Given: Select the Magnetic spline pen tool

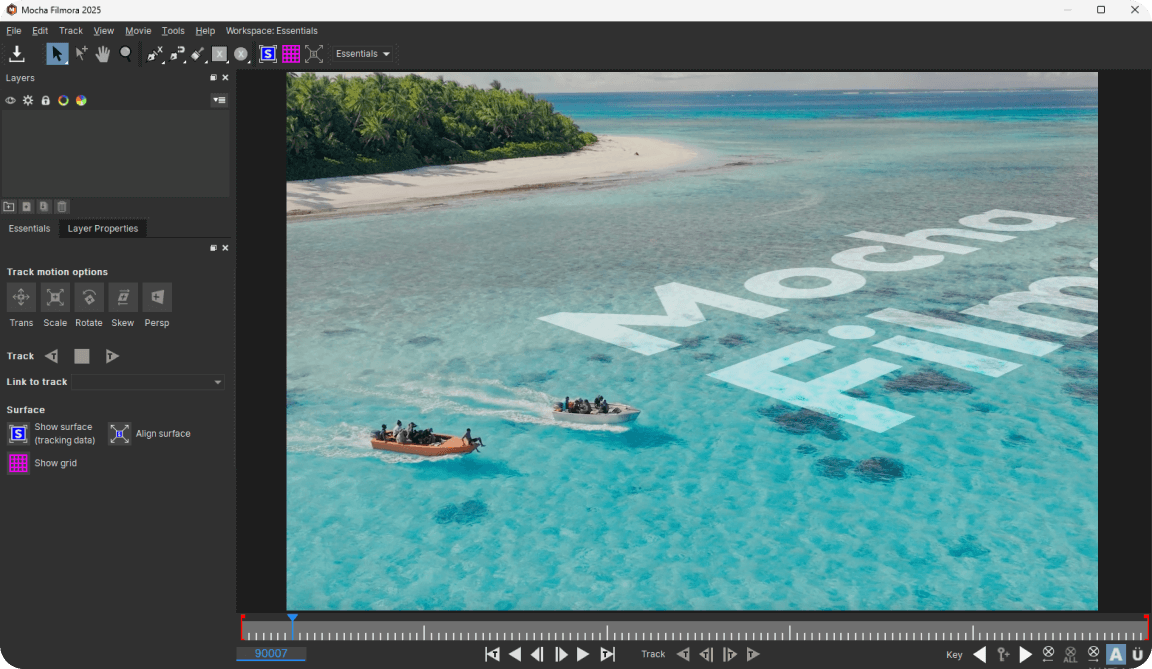Looking at the screenshot, I should tap(177, 54).
